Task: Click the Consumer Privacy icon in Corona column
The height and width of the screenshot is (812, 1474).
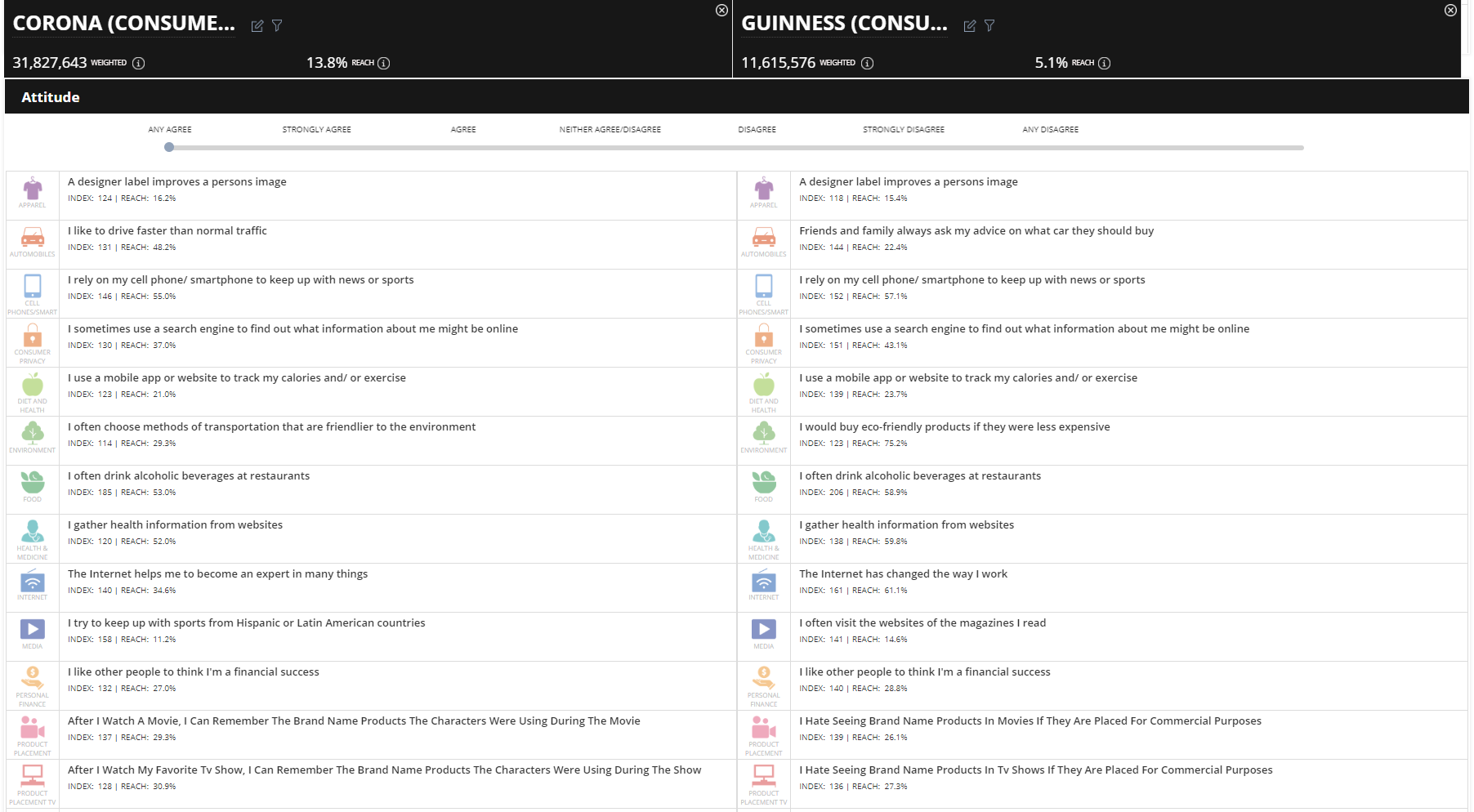Action: (x=33, y=336)
